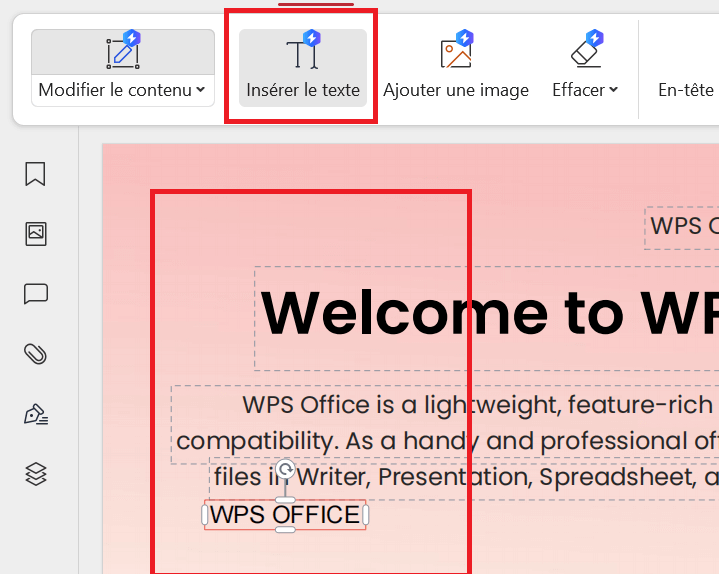The height and width of the screenshot is (574, 719).
Task: Click the small WPS text box at top right
Action: (x=682, y=227)
